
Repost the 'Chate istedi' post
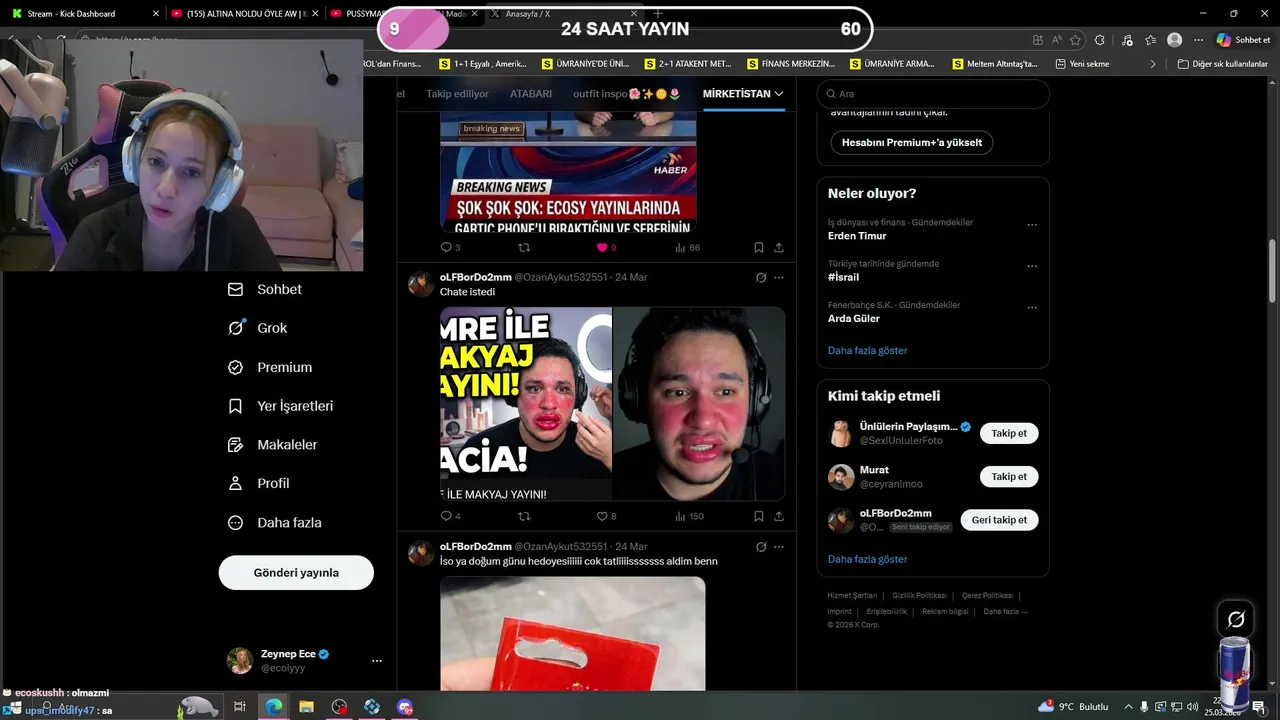(524, 516)
